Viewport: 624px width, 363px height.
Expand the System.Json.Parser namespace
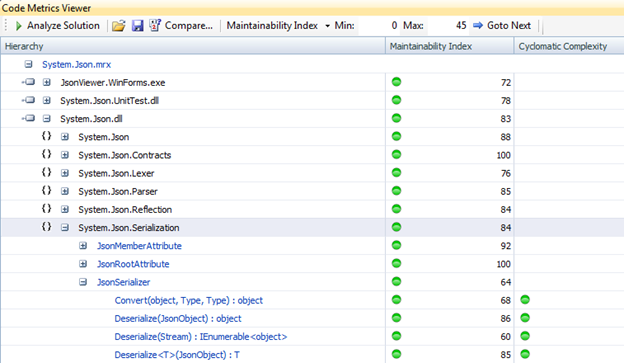pos(65,191)
